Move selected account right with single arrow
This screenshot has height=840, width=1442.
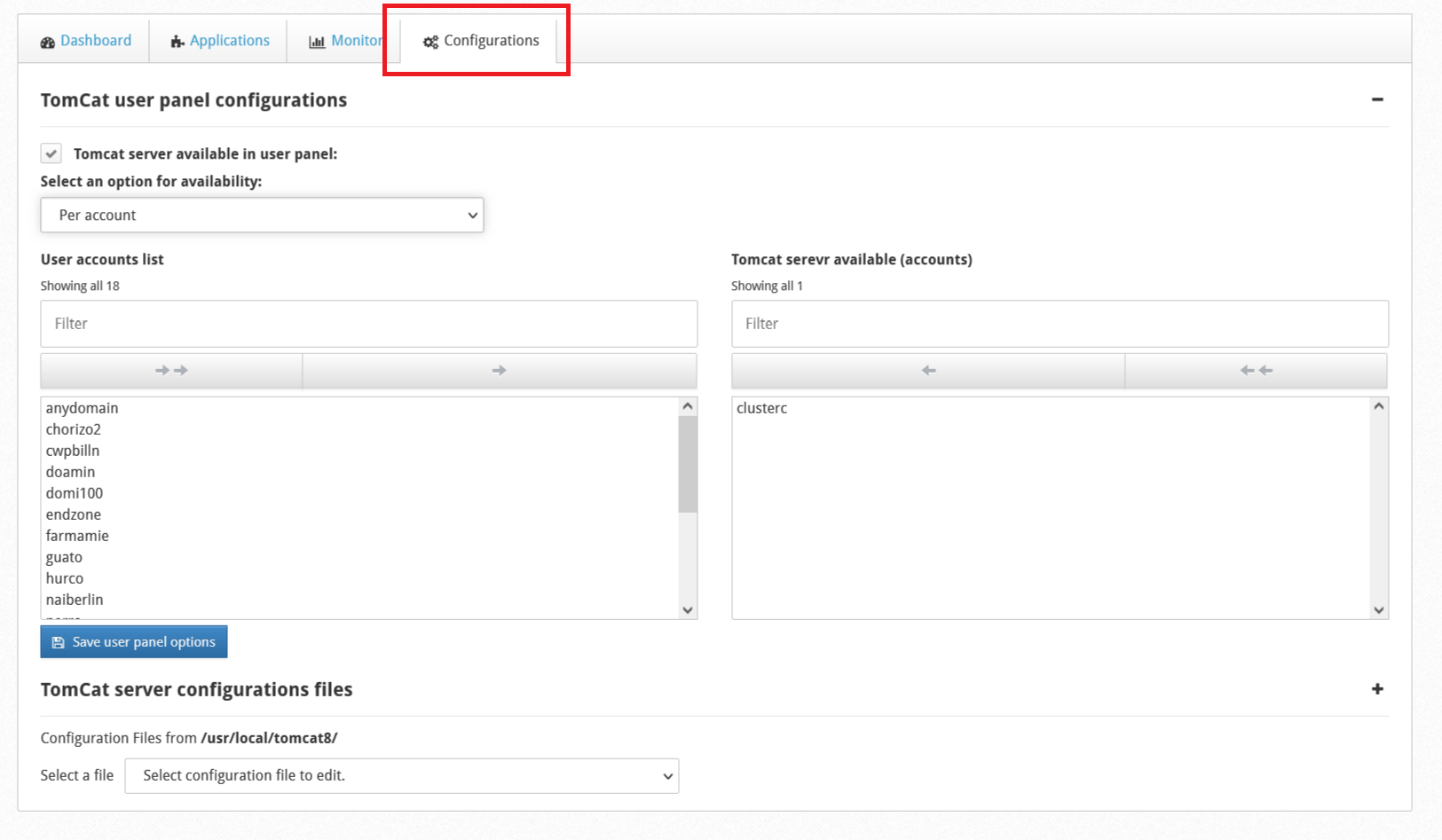click(500, 371)
